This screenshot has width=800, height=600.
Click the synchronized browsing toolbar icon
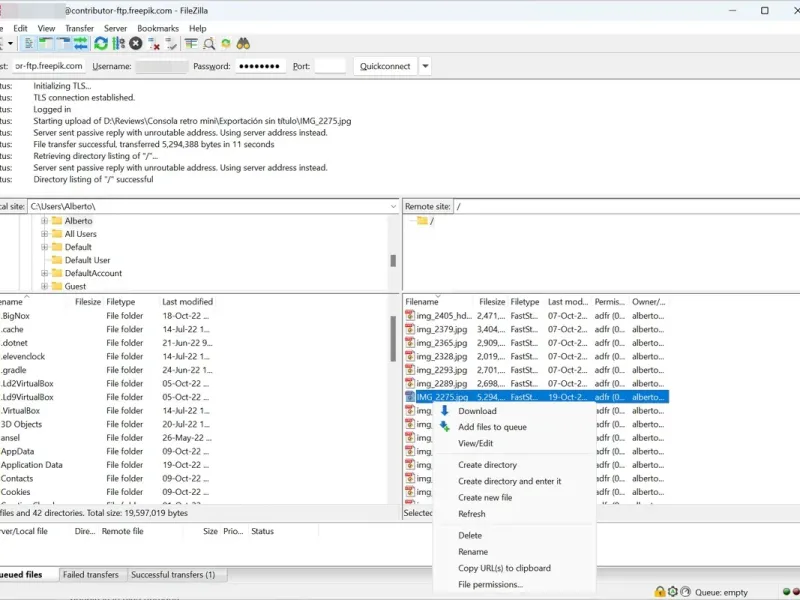[x=226, y=44]
